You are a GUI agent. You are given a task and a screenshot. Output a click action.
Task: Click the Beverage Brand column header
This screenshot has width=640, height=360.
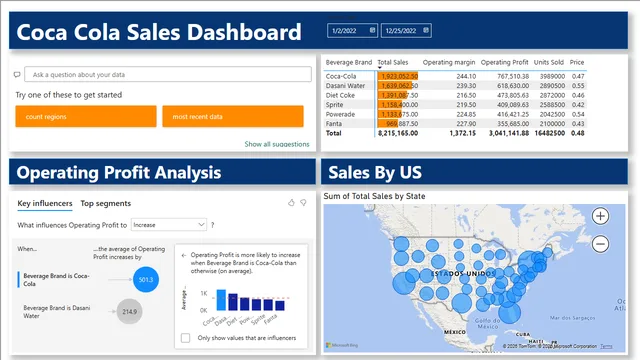pyautogui.click(x=349, y=62)
